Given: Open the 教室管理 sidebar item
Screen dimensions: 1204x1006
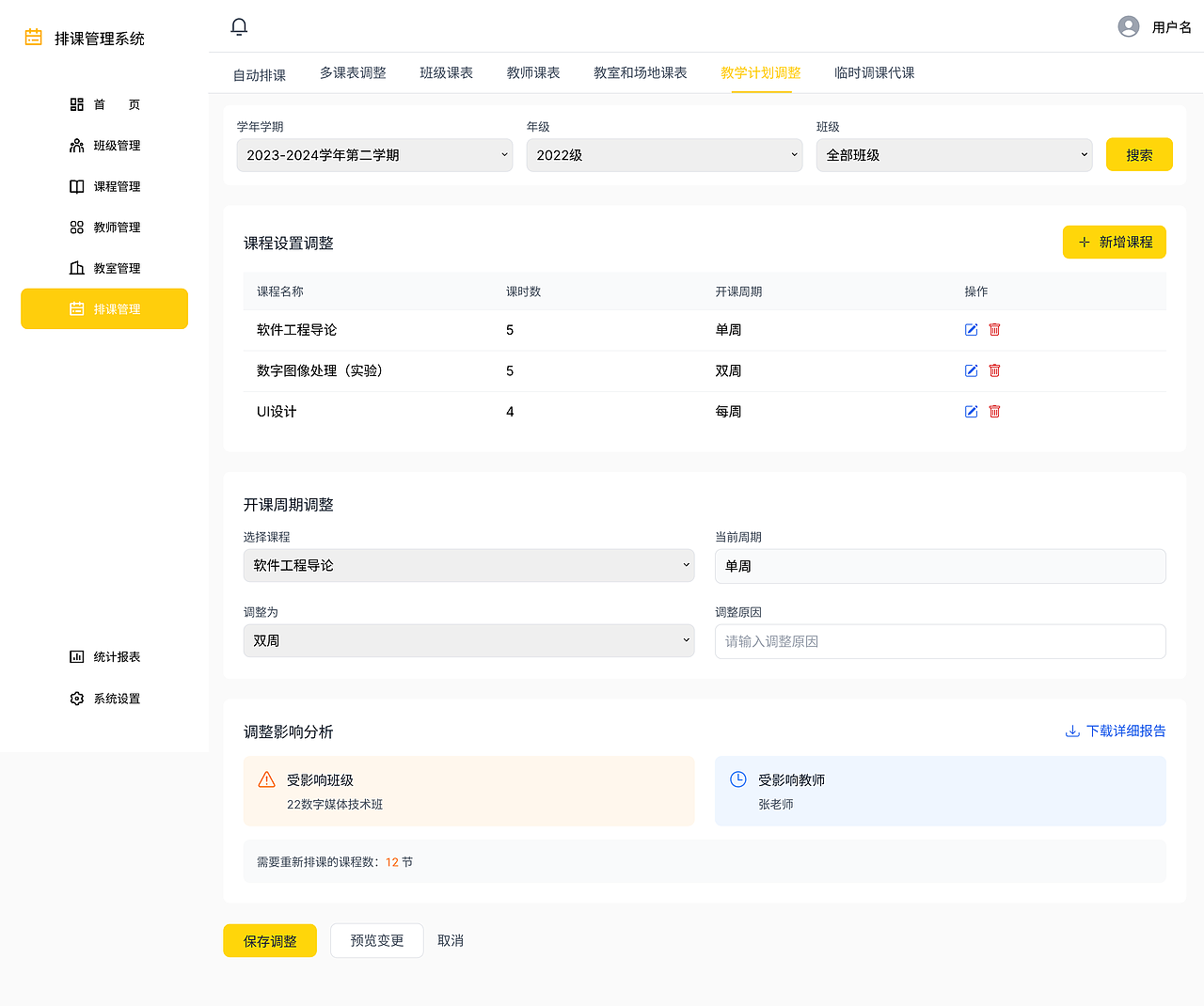Looking at the screenshot, I should tap(103, 267).
